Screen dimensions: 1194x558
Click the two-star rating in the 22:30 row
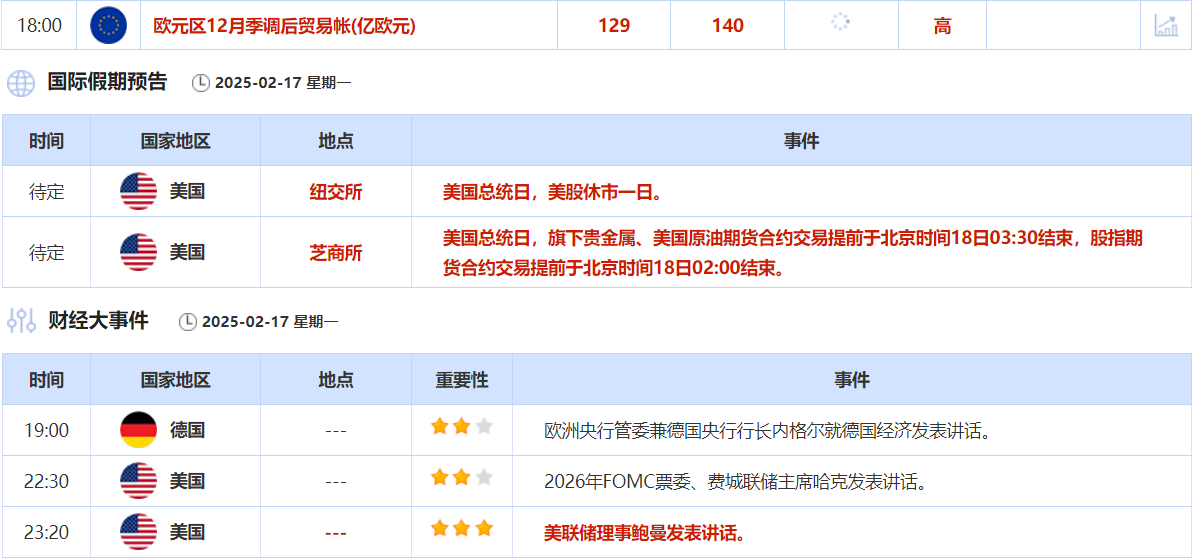tap(461, 477)
